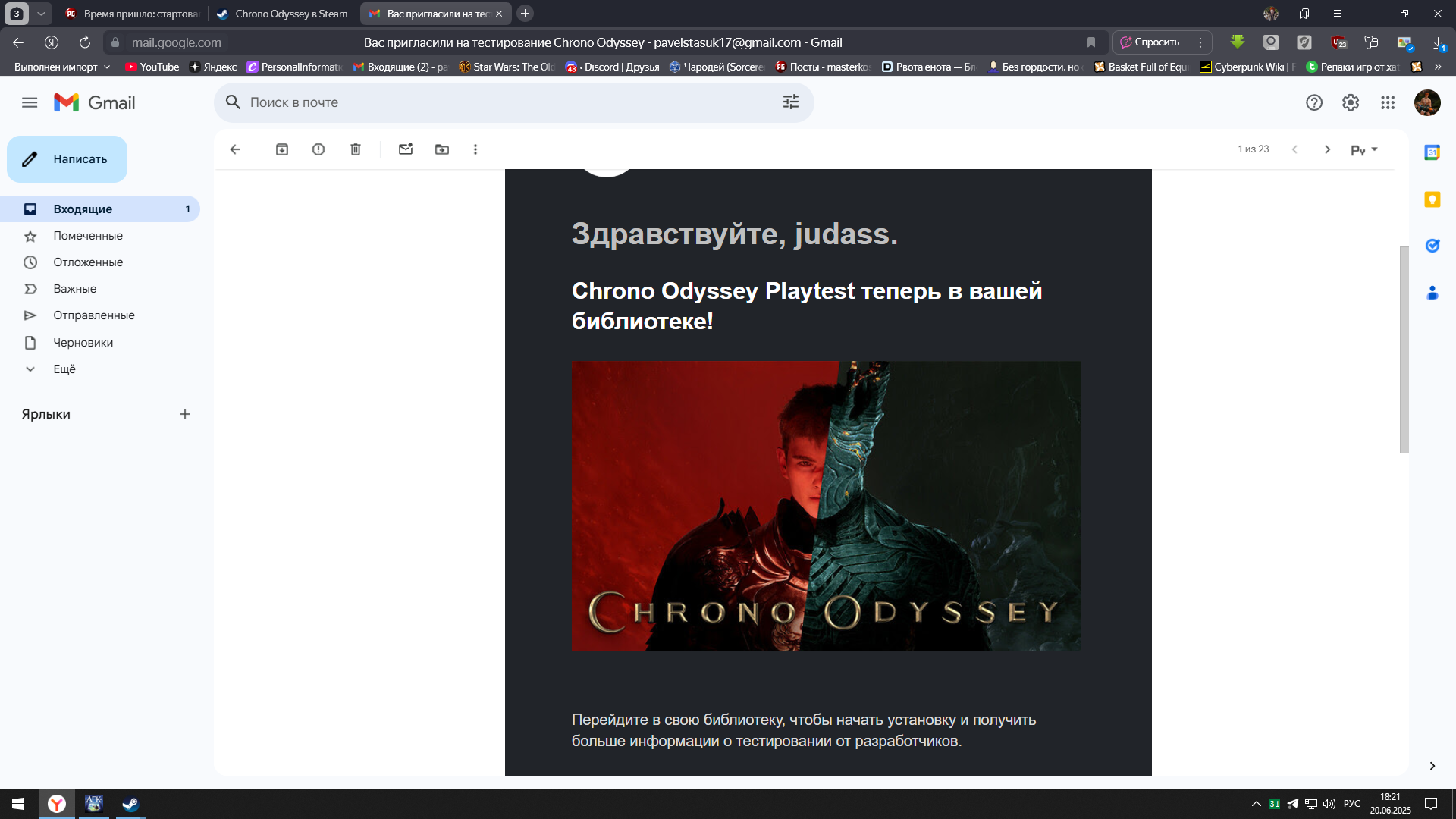Click the back-to-inbox arrow in Gmail toolbar
The height and width of the screenshot is (819, 1456).
235,149
